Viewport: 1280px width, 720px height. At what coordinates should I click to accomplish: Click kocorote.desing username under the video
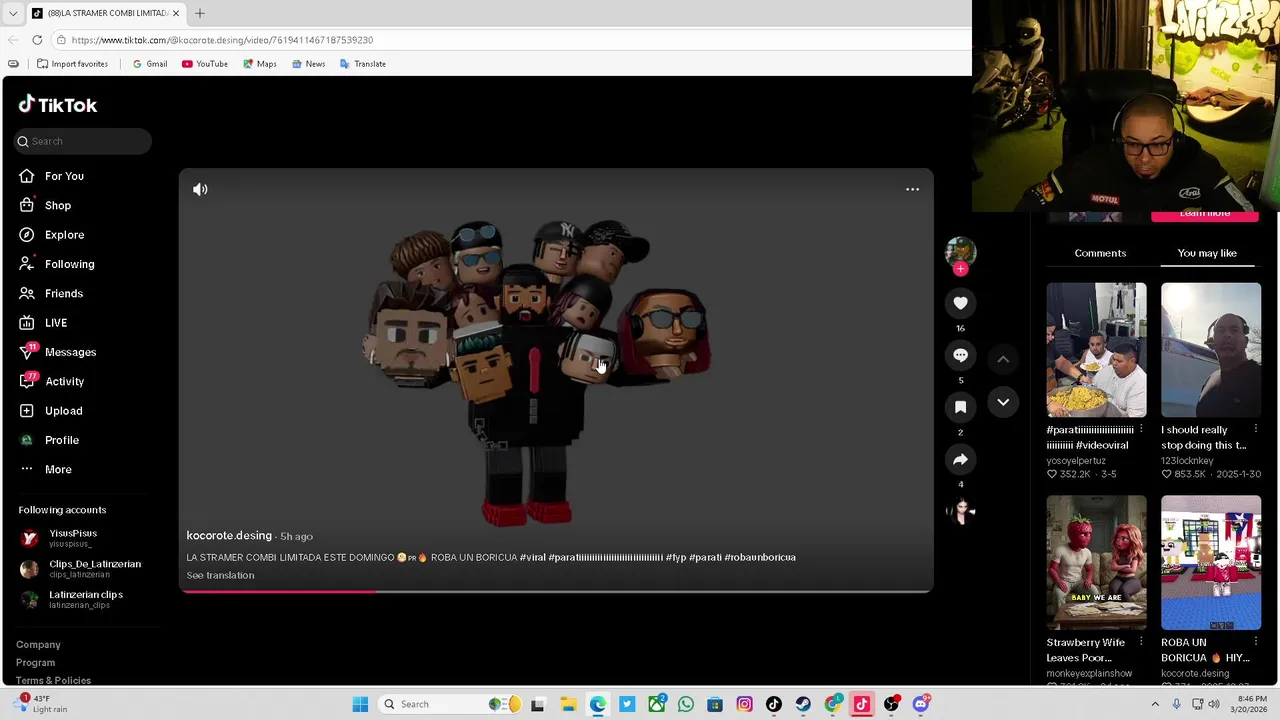(229, 536)
